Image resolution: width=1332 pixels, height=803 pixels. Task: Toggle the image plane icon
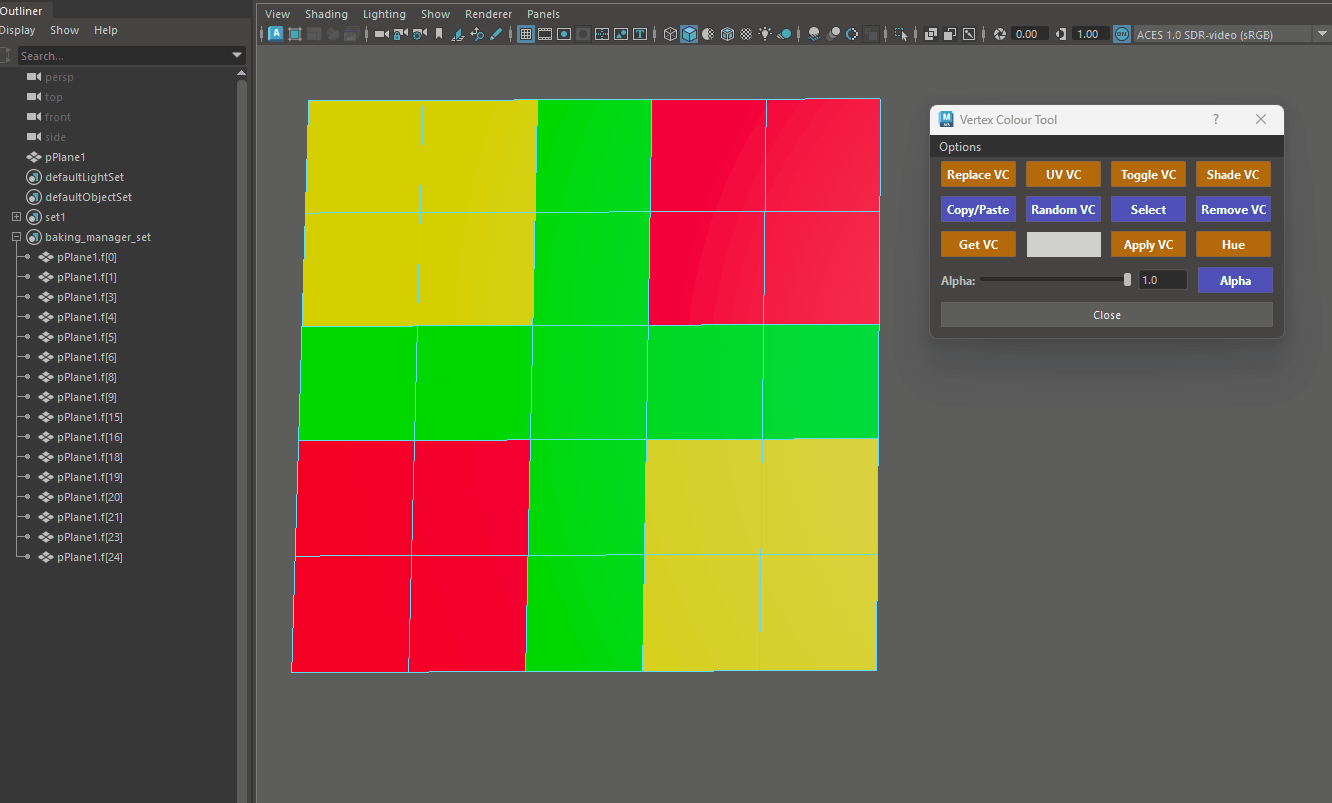(x=458, y=34)
